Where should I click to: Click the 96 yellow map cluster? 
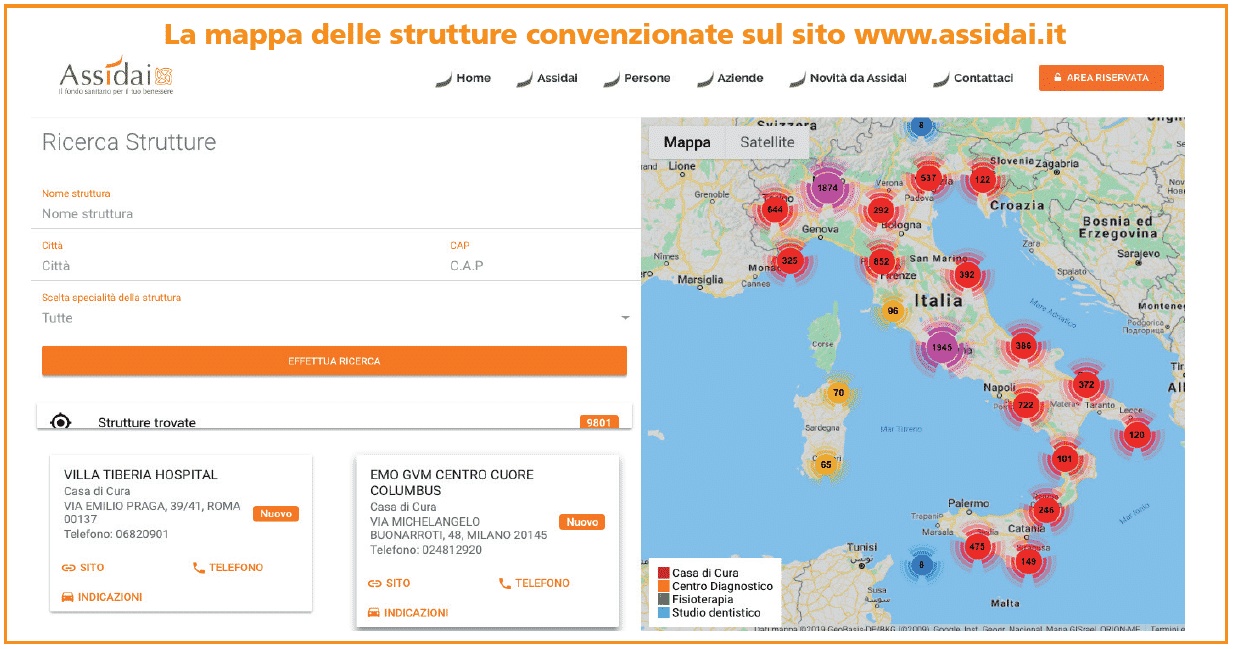[x=893, y=311]
